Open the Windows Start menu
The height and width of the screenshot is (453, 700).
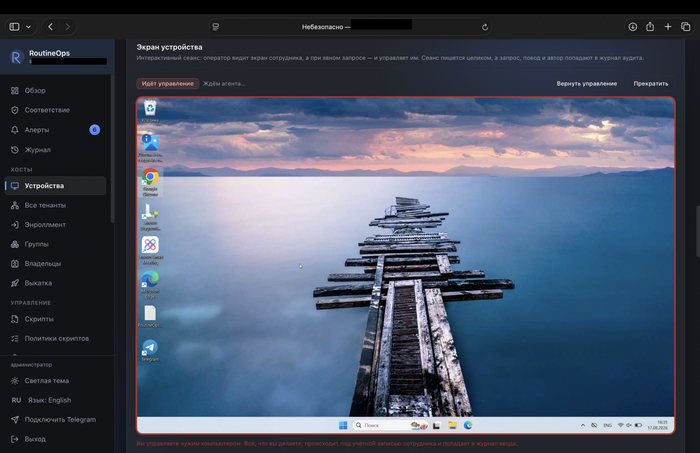[343, 425]
